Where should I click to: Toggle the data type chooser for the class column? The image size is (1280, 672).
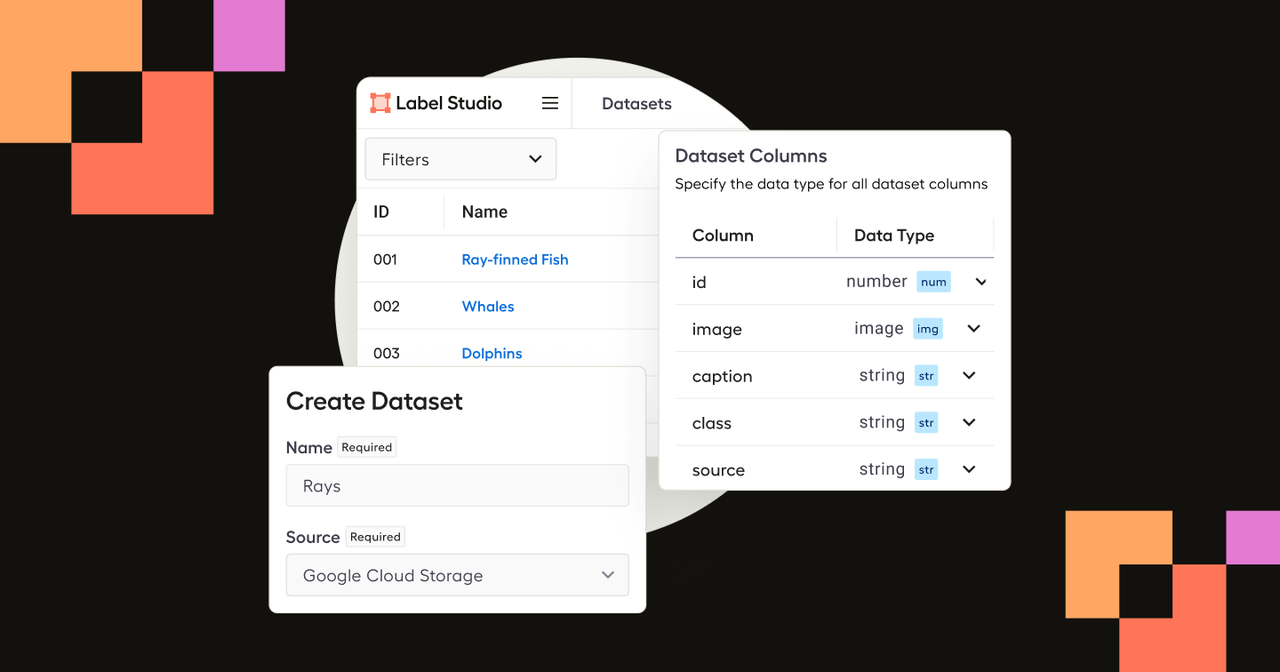pos(968,422)
